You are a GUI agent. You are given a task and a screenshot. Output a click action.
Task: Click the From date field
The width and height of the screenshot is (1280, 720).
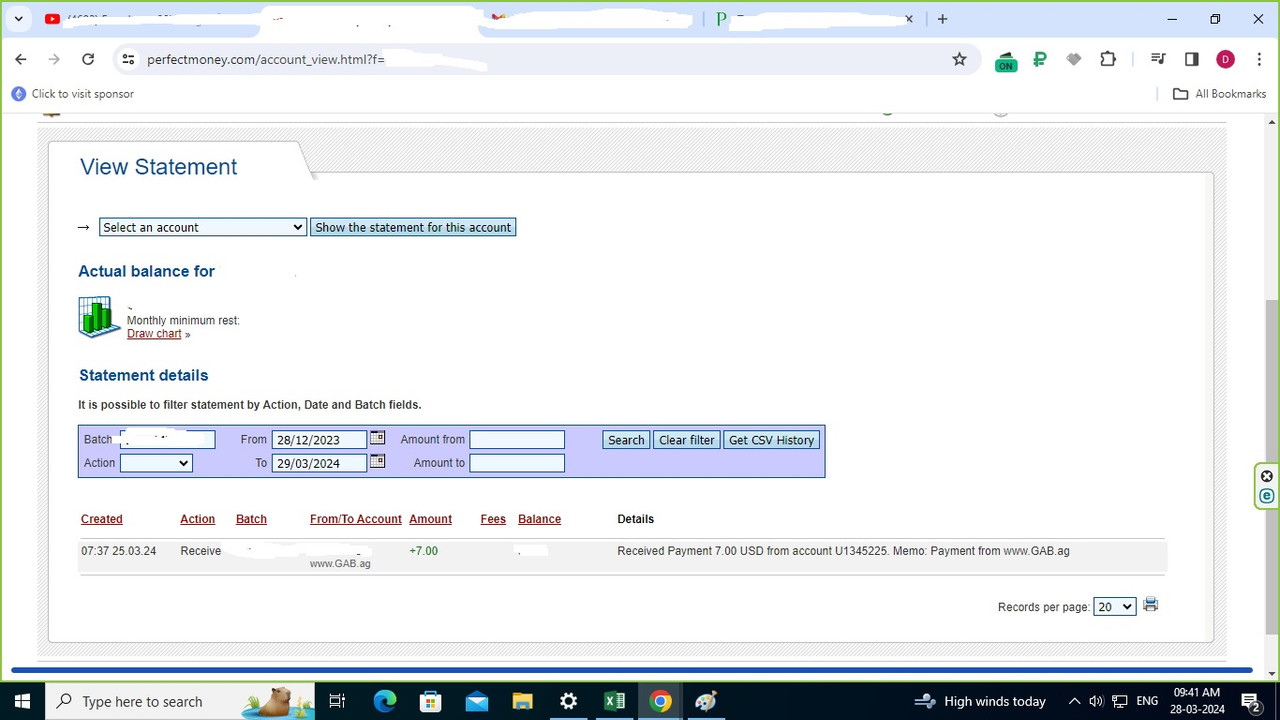coord(319,440)
